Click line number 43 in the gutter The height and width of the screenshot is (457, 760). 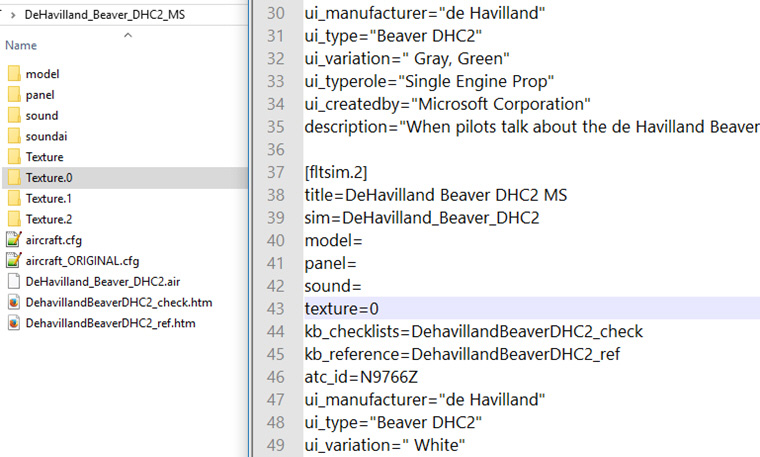(277, 308)
